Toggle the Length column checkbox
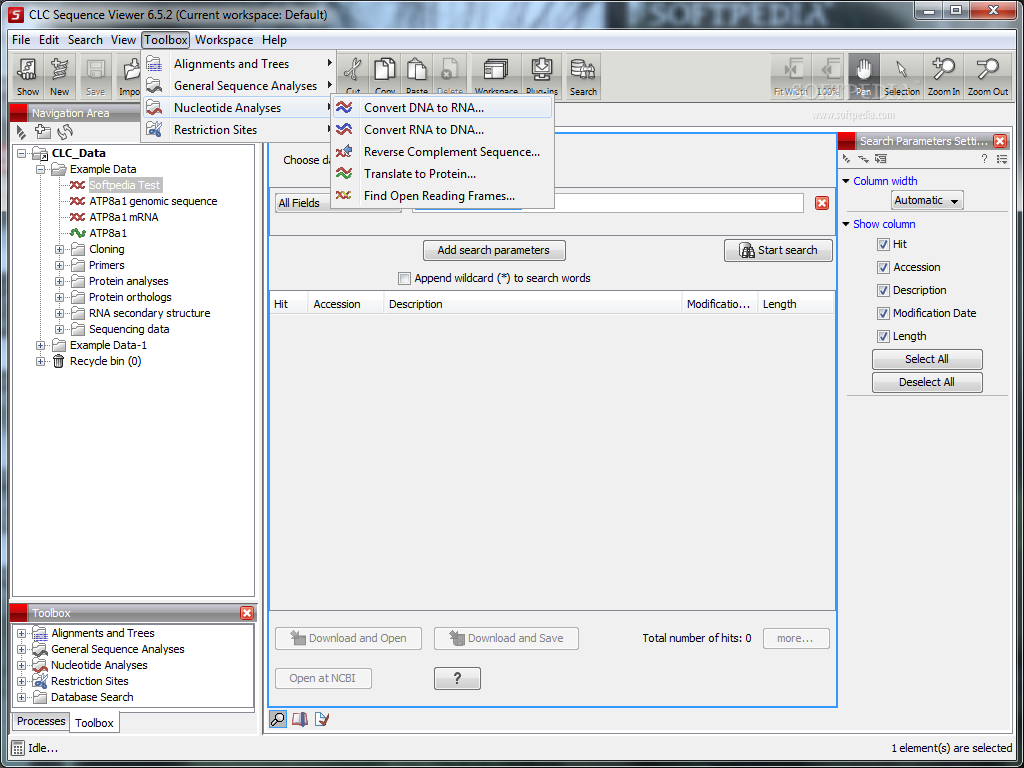The image size is (1024, 768). click(x=883, y=336)
